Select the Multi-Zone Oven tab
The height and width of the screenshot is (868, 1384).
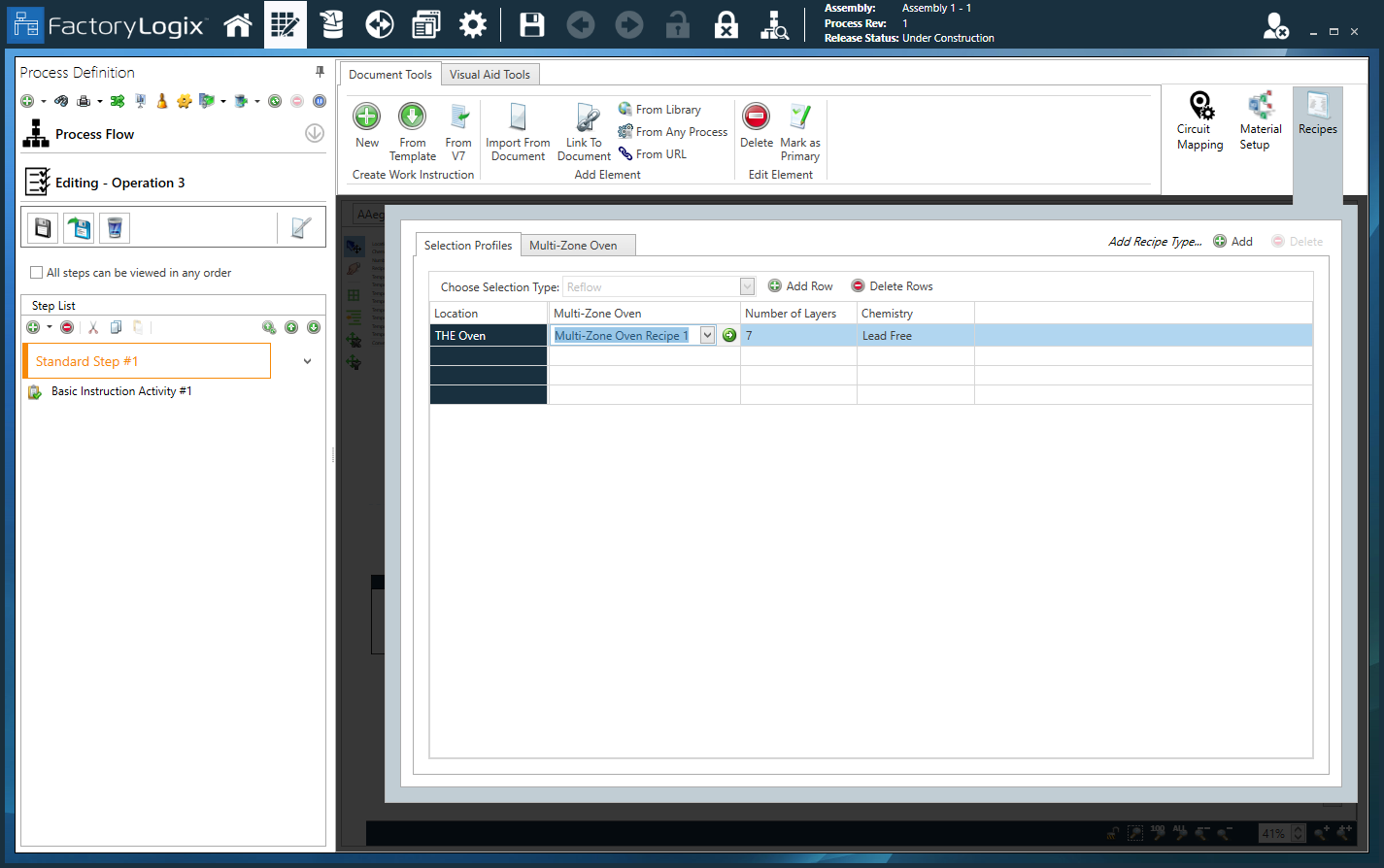coord(573,246)
